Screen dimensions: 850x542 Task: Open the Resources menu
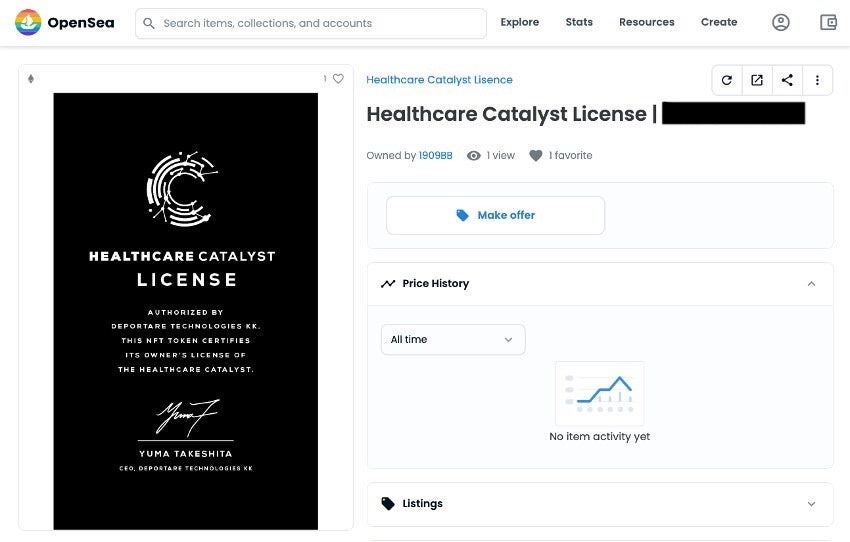646,22
